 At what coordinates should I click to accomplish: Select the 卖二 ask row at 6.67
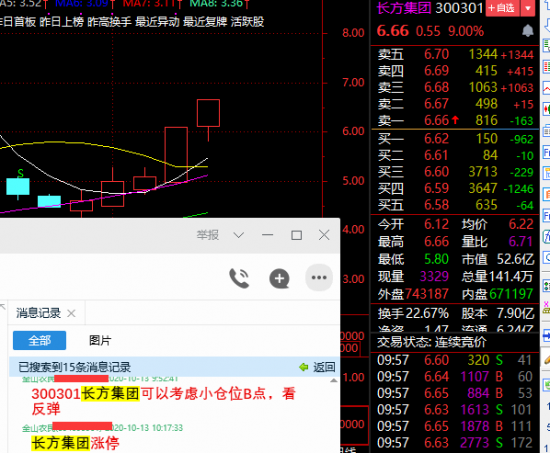click(x=455, y=104)
